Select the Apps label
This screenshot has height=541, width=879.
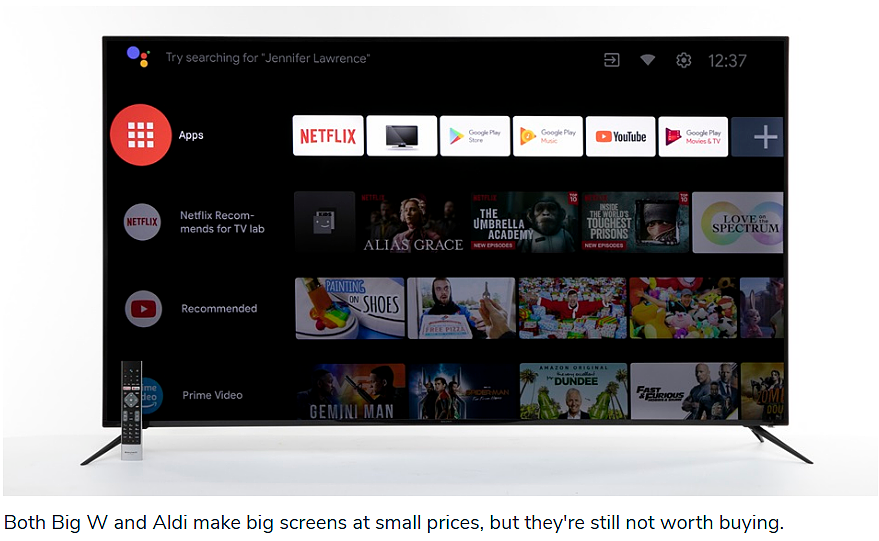191,135
